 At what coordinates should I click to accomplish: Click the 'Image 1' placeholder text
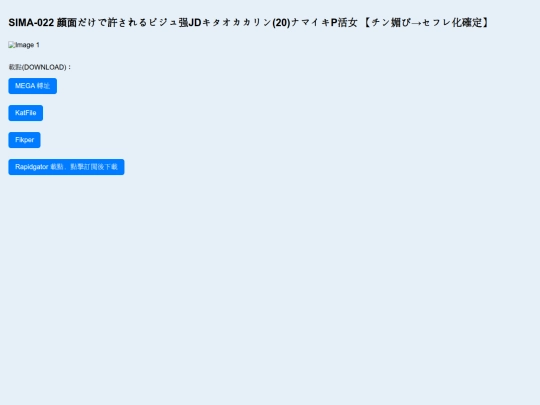27,45
